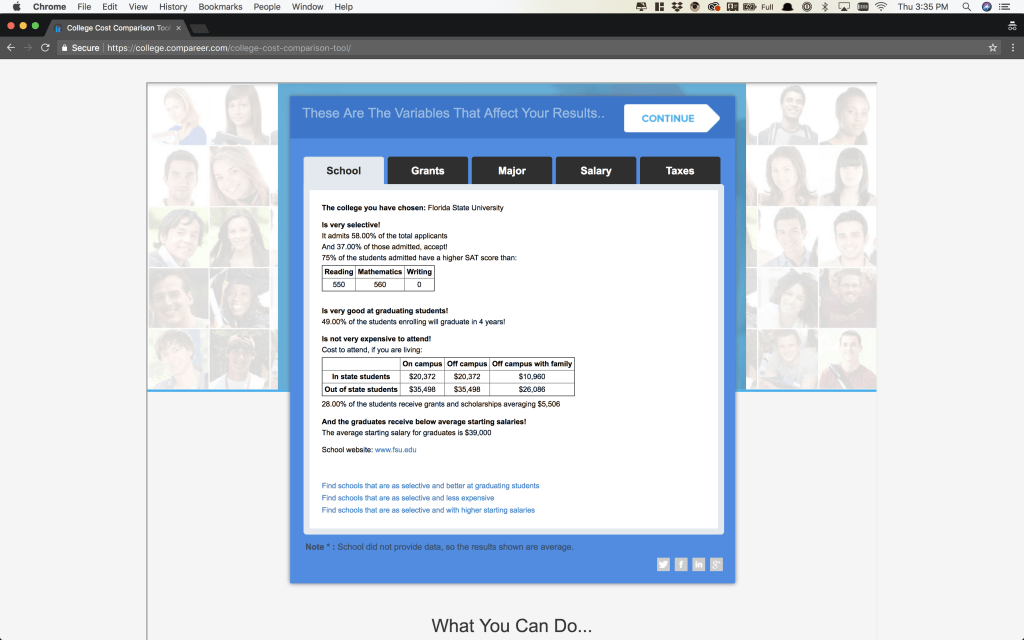1024x640 pixels.
Task: Click the Wi-Fi status icon
Action: pyautogui.click(x=881, y=7)
